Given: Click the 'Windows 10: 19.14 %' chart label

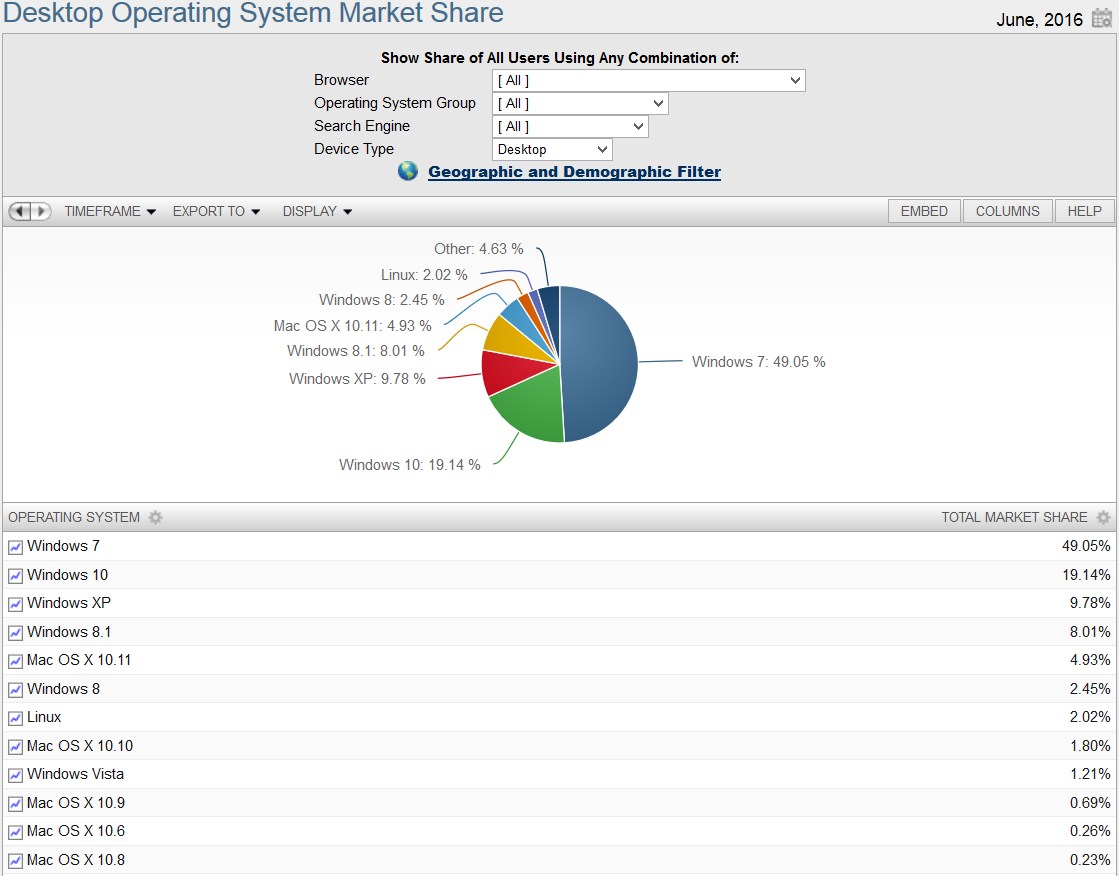Looking at the screenshot, I should (x=410, y=465).
